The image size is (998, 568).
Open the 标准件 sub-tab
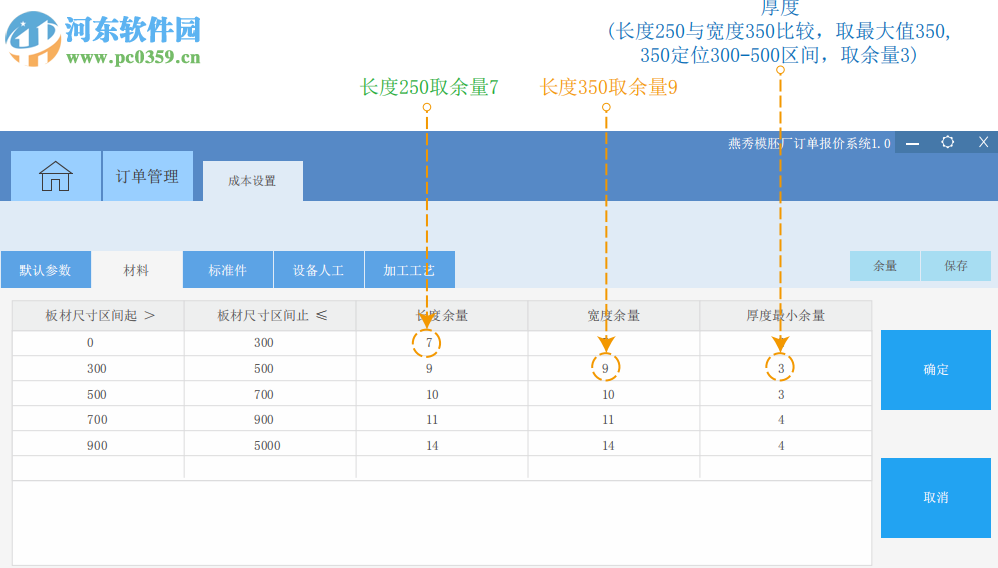tap(227, 269)
